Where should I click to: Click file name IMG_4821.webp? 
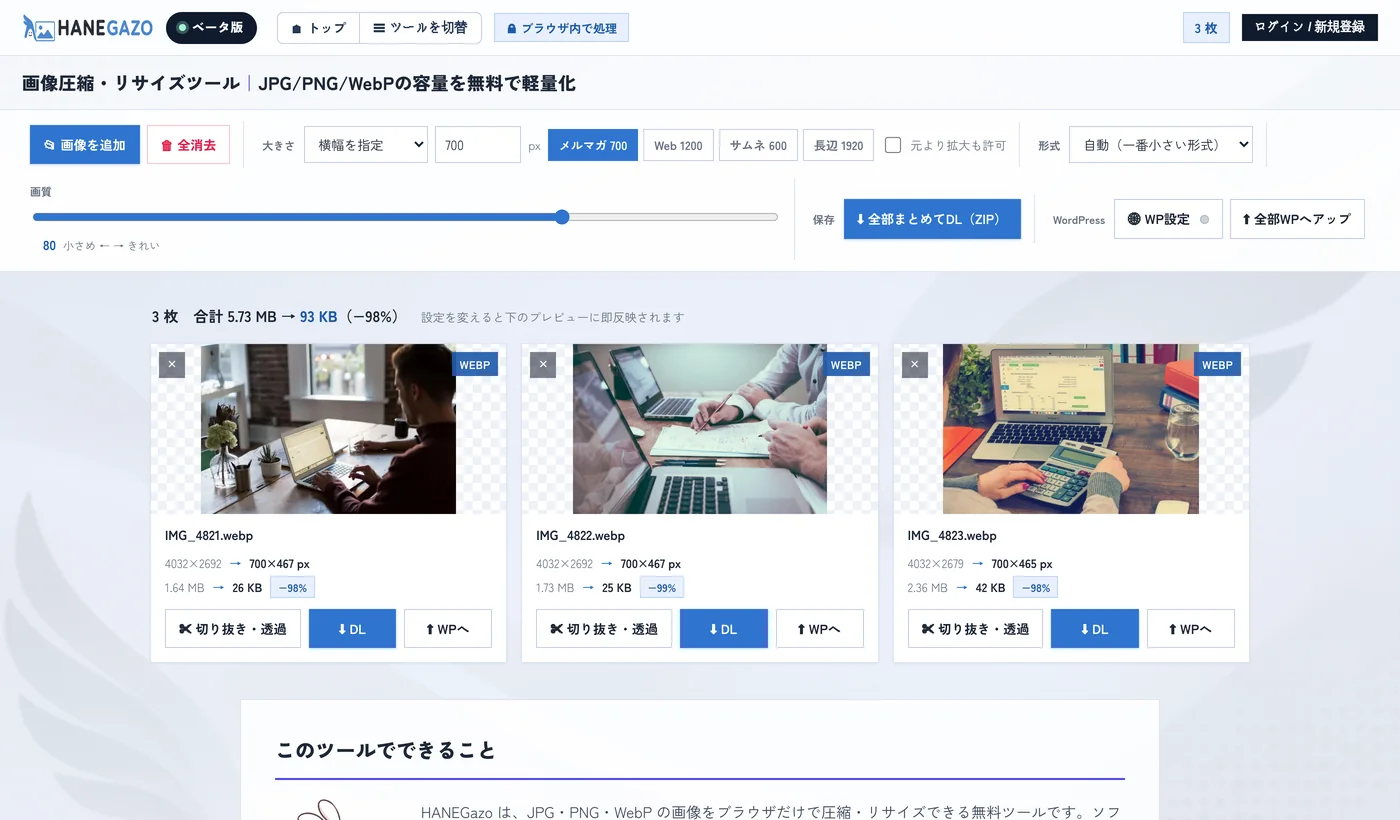pyautogui.click(x=209, y=536)
